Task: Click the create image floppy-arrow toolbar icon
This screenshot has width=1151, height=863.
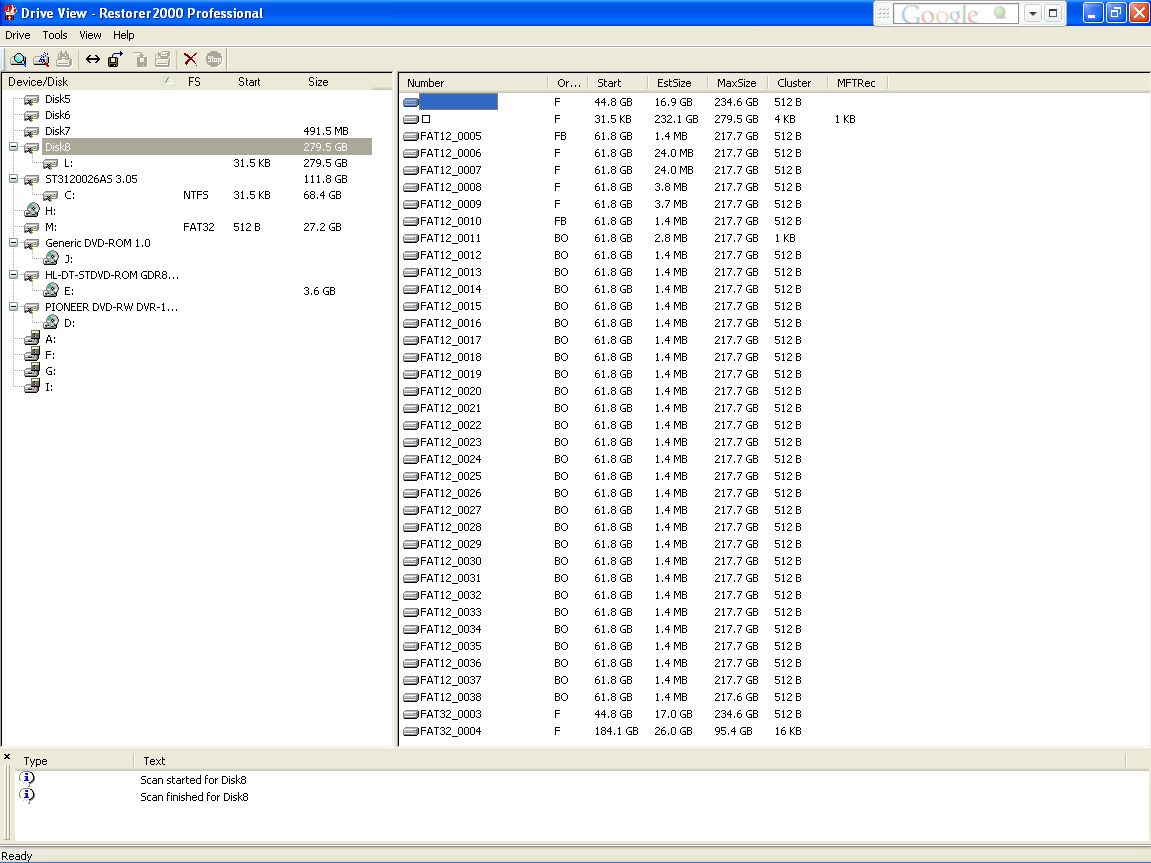Action: (115, 59)
